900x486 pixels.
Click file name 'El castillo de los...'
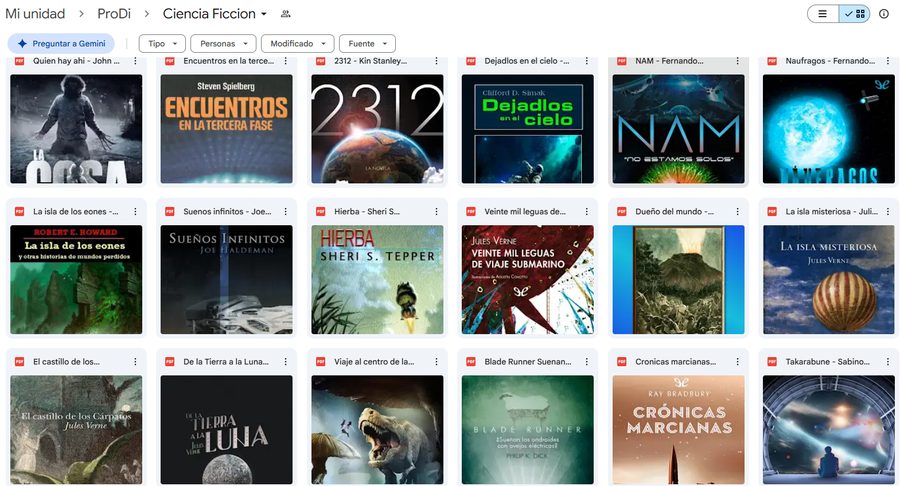coord(66,362)
